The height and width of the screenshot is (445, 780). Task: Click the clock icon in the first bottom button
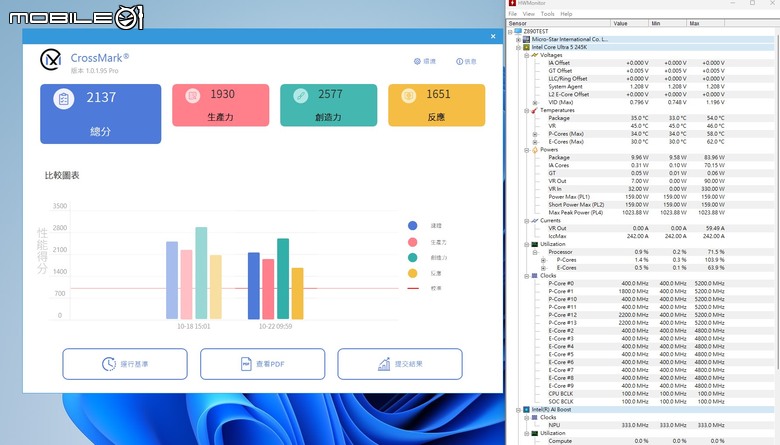click(108, 364)
